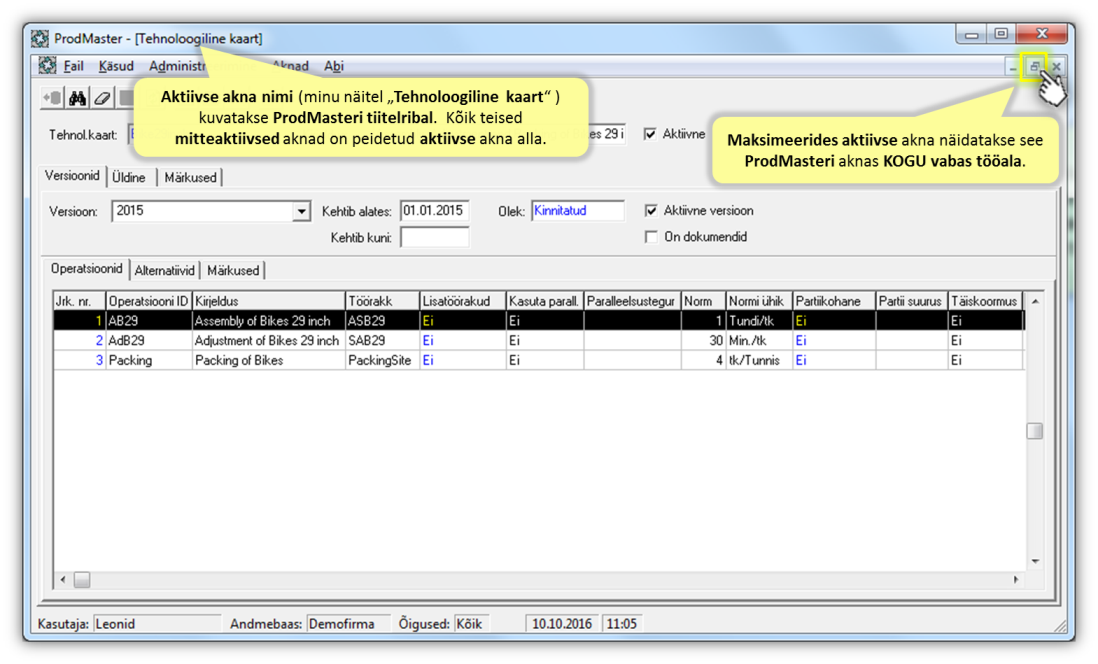Open the Abi menu
Image resolution: width=1098 pixels, height=664 pixels.
point(333,66)
